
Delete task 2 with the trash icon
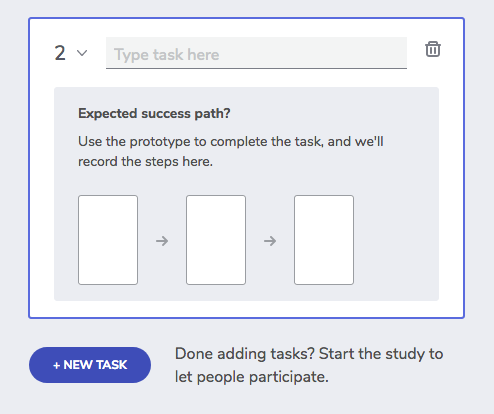tap(433, 49)
